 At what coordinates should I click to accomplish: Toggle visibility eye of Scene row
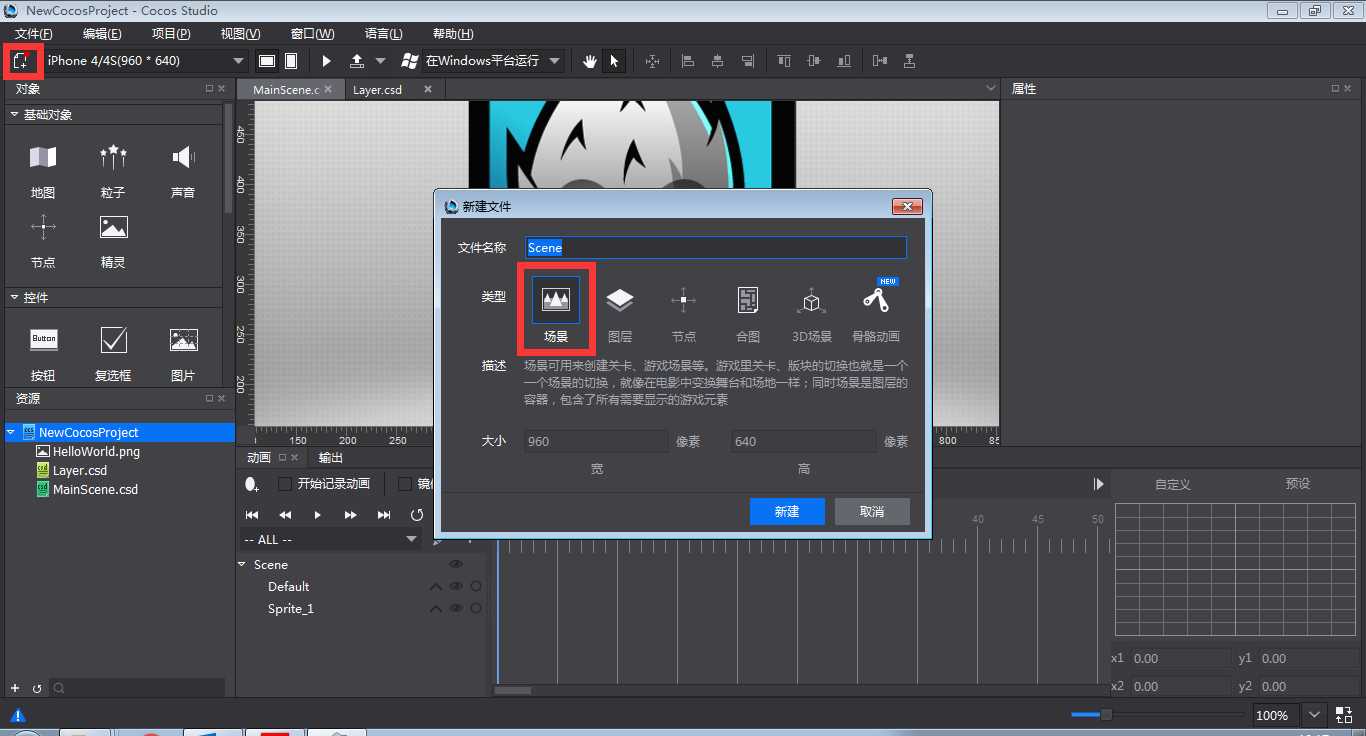[x=456, y=565]
